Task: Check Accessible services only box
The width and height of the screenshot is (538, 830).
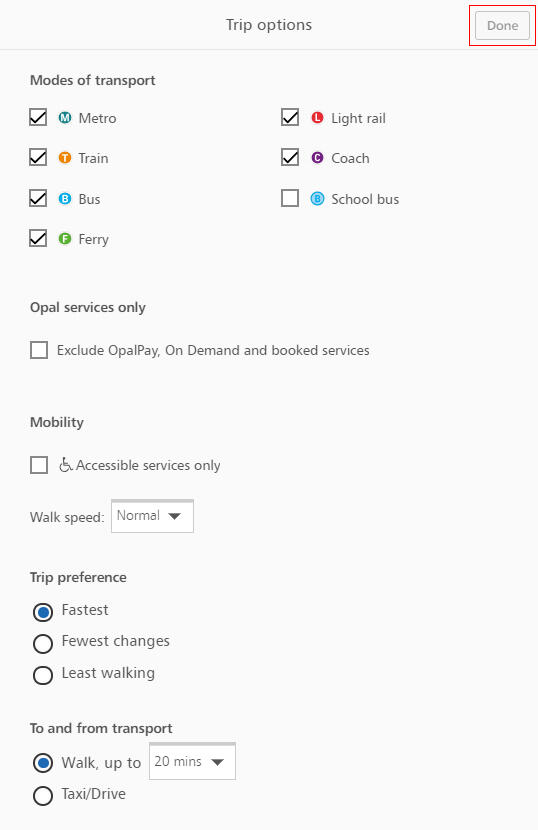Action: pyautogui.click(x=39, y=465)
